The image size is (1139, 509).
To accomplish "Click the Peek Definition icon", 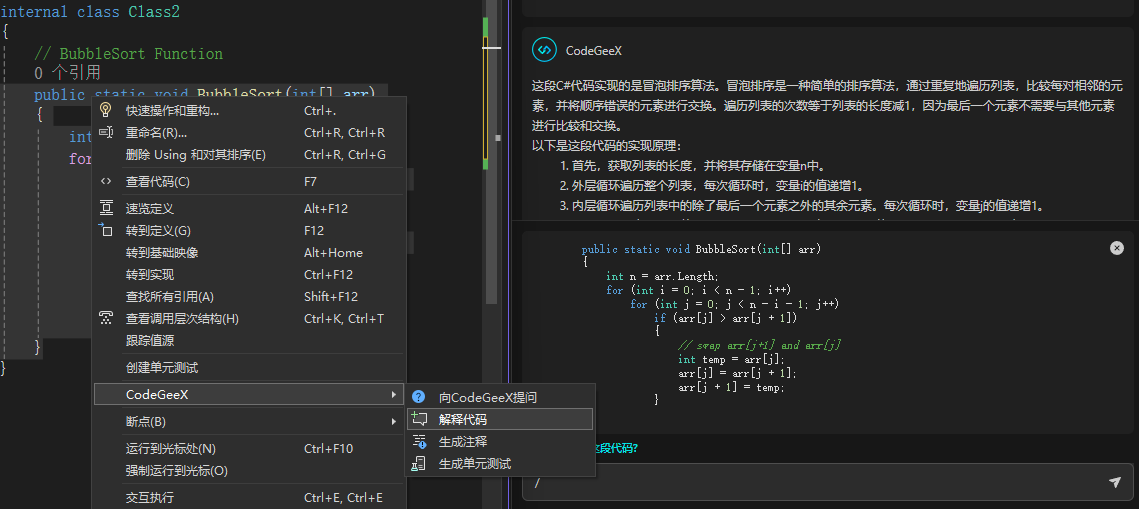I will point(106,209).
